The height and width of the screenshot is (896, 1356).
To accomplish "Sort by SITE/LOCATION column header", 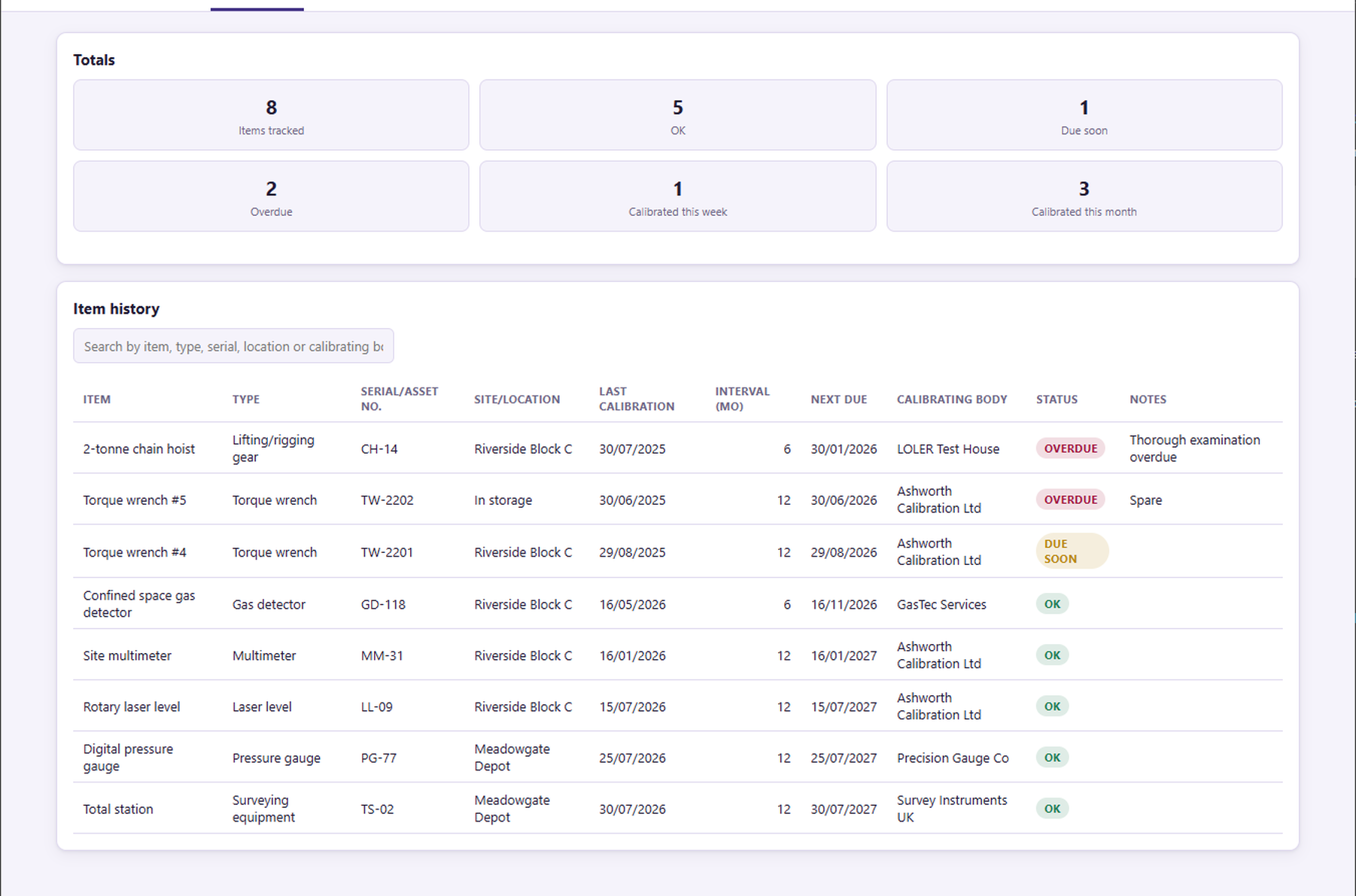I will tap(517, 399).
